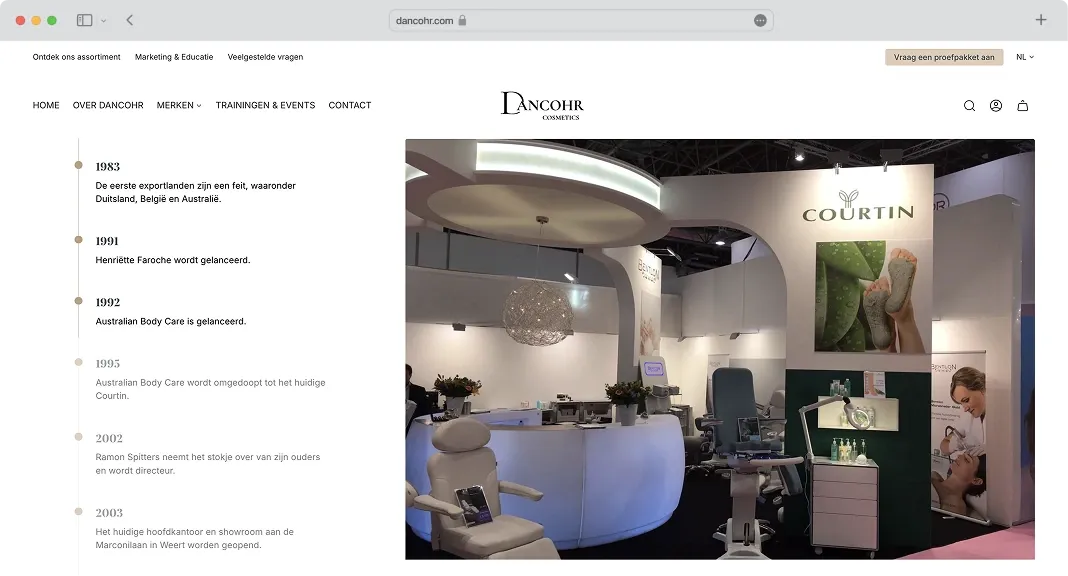Open the page options ellipsis icon
This screenshot has width=1068, height=576.
click(x=760, y=20)
